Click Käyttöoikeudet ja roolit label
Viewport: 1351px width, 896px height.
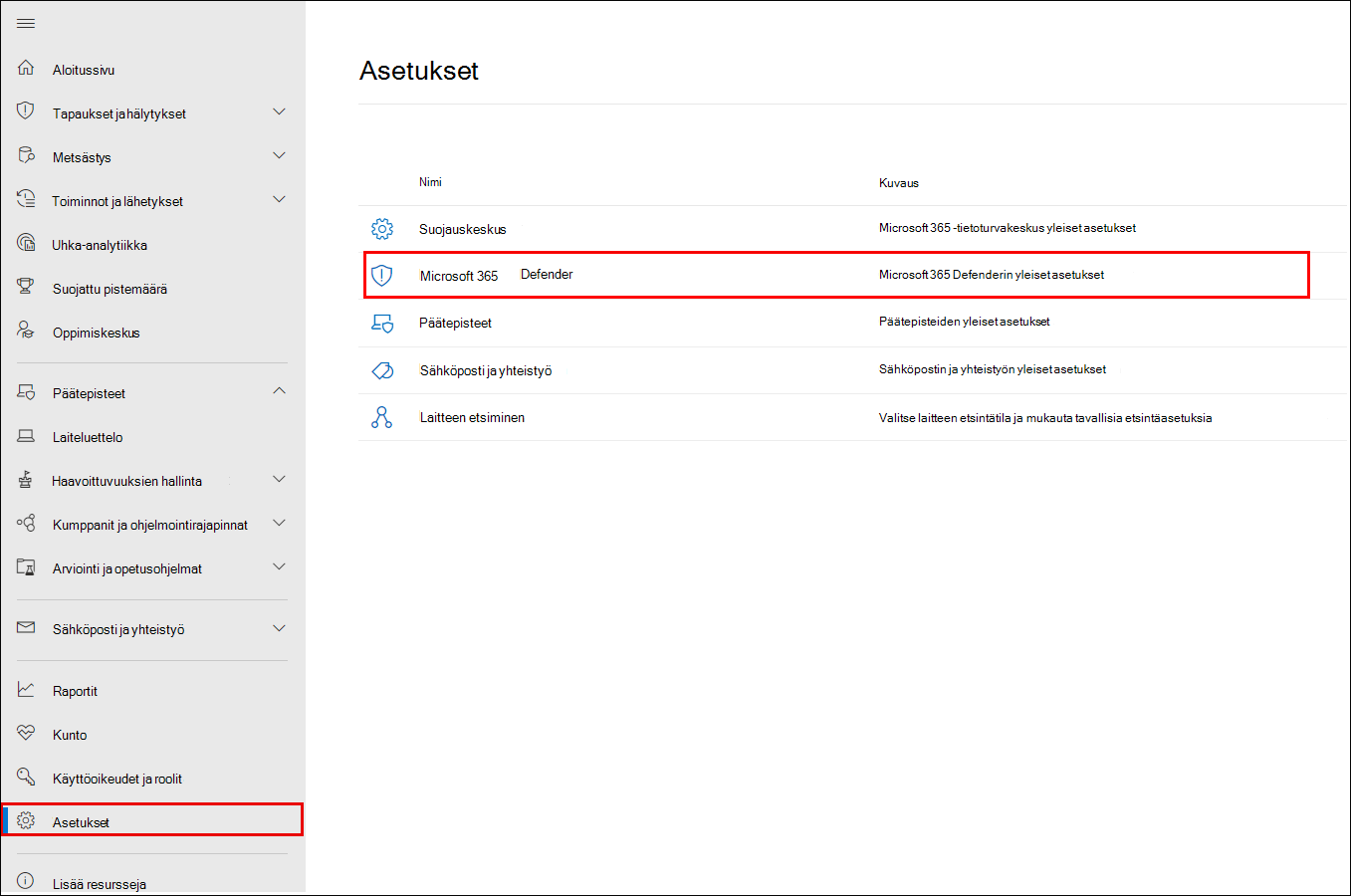pos(117,779)
